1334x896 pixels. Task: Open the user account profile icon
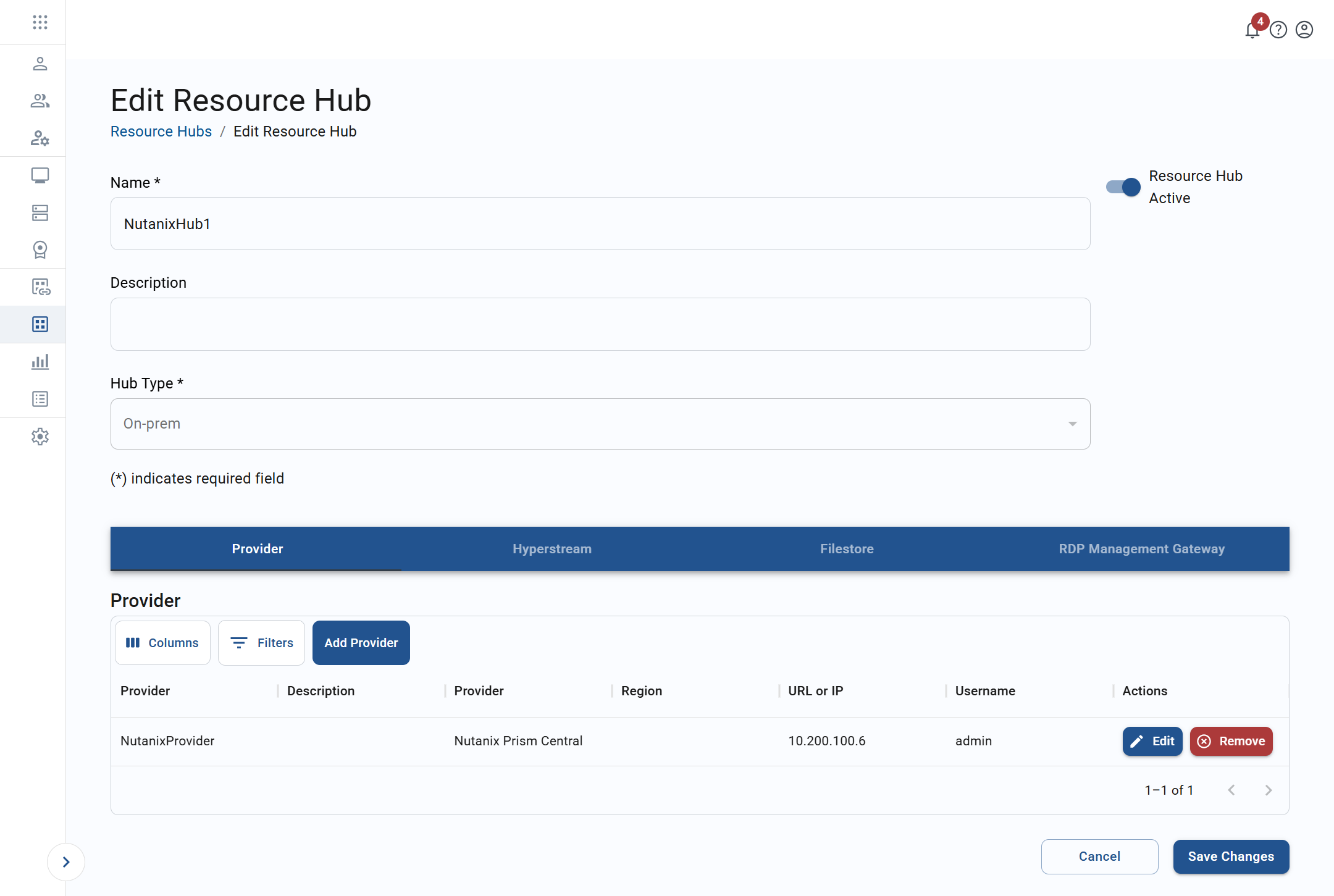[x=1304, y=30]
